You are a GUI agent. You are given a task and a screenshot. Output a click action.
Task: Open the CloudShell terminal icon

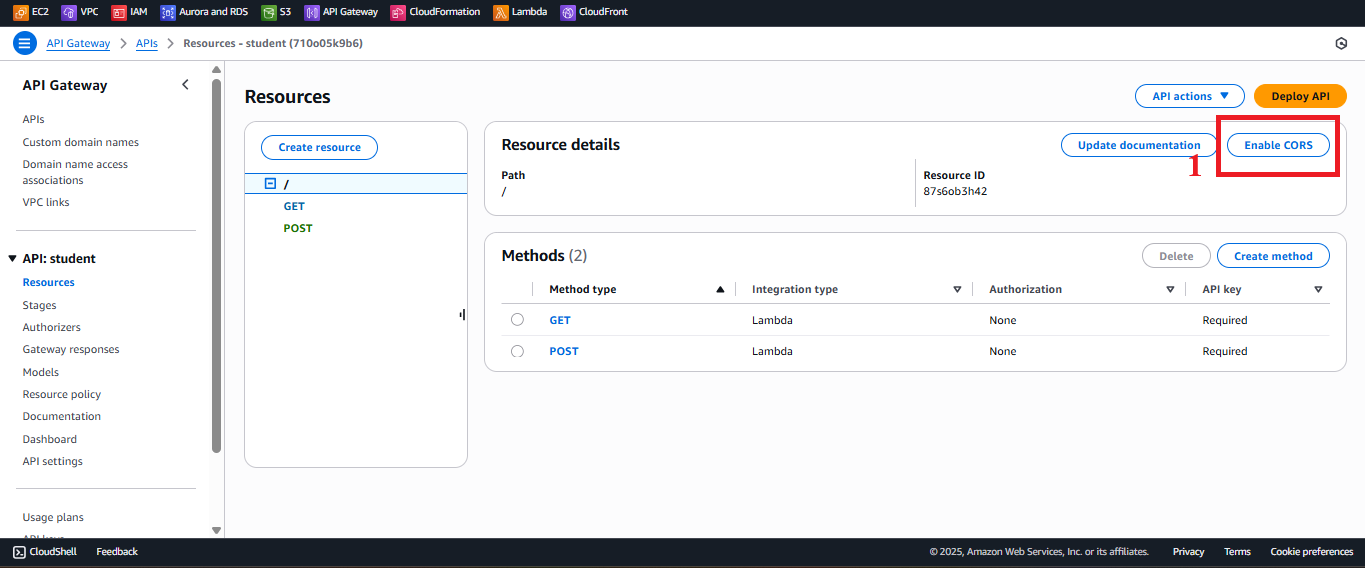19,551
